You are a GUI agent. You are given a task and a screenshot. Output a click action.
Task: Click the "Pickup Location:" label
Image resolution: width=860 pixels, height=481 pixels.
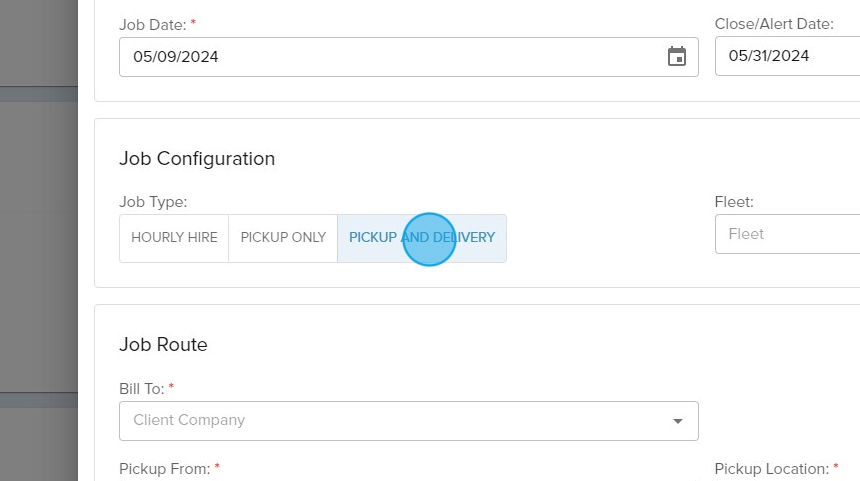click(771, 468)
